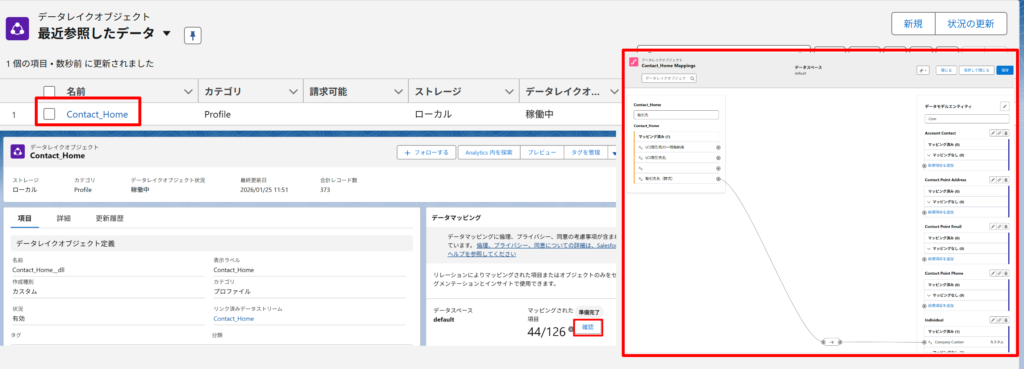Tick the checkbox for the Contact_Home row
This screenshot has height=369, width=1024.
(50, 114)
